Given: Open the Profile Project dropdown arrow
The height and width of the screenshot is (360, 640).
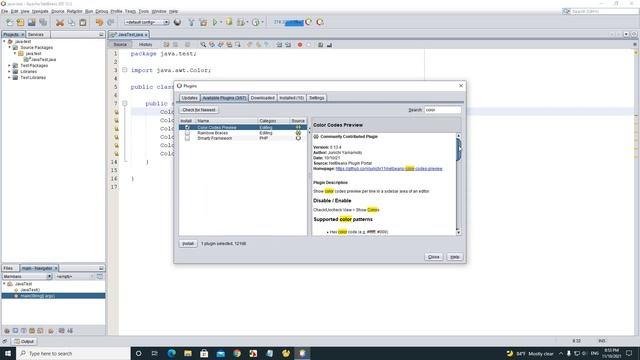Looking at the screenshot, I should 262,22.
